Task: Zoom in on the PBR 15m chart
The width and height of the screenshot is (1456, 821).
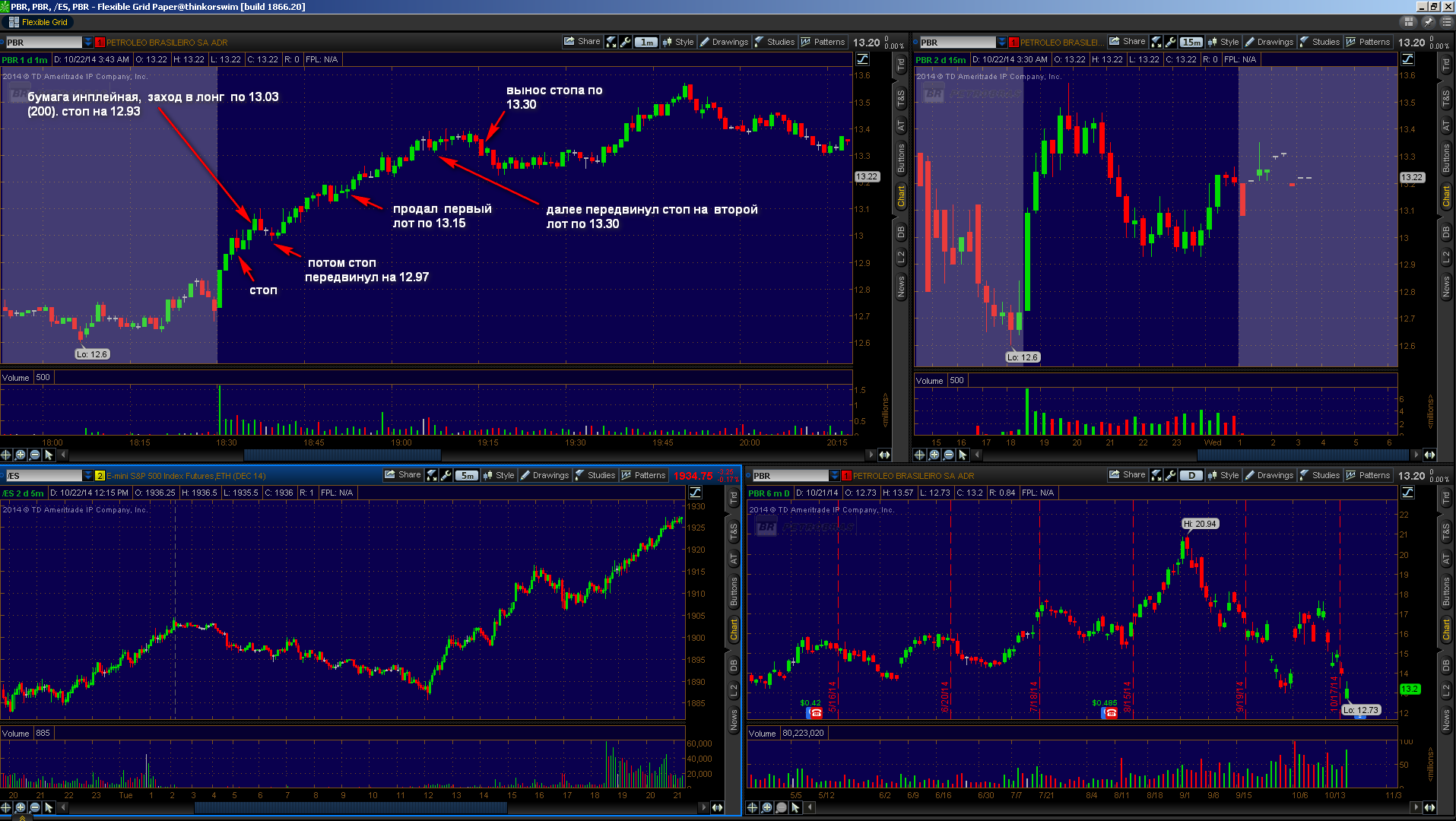Action: (934, 455)
